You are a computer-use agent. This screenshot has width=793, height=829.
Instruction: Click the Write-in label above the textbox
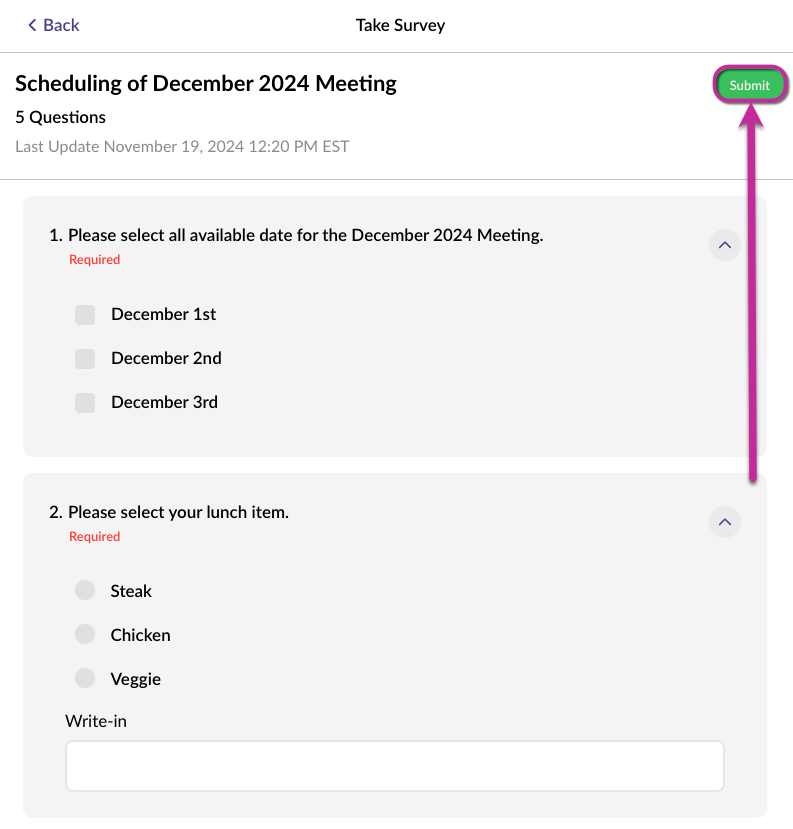tap(96, 721)
